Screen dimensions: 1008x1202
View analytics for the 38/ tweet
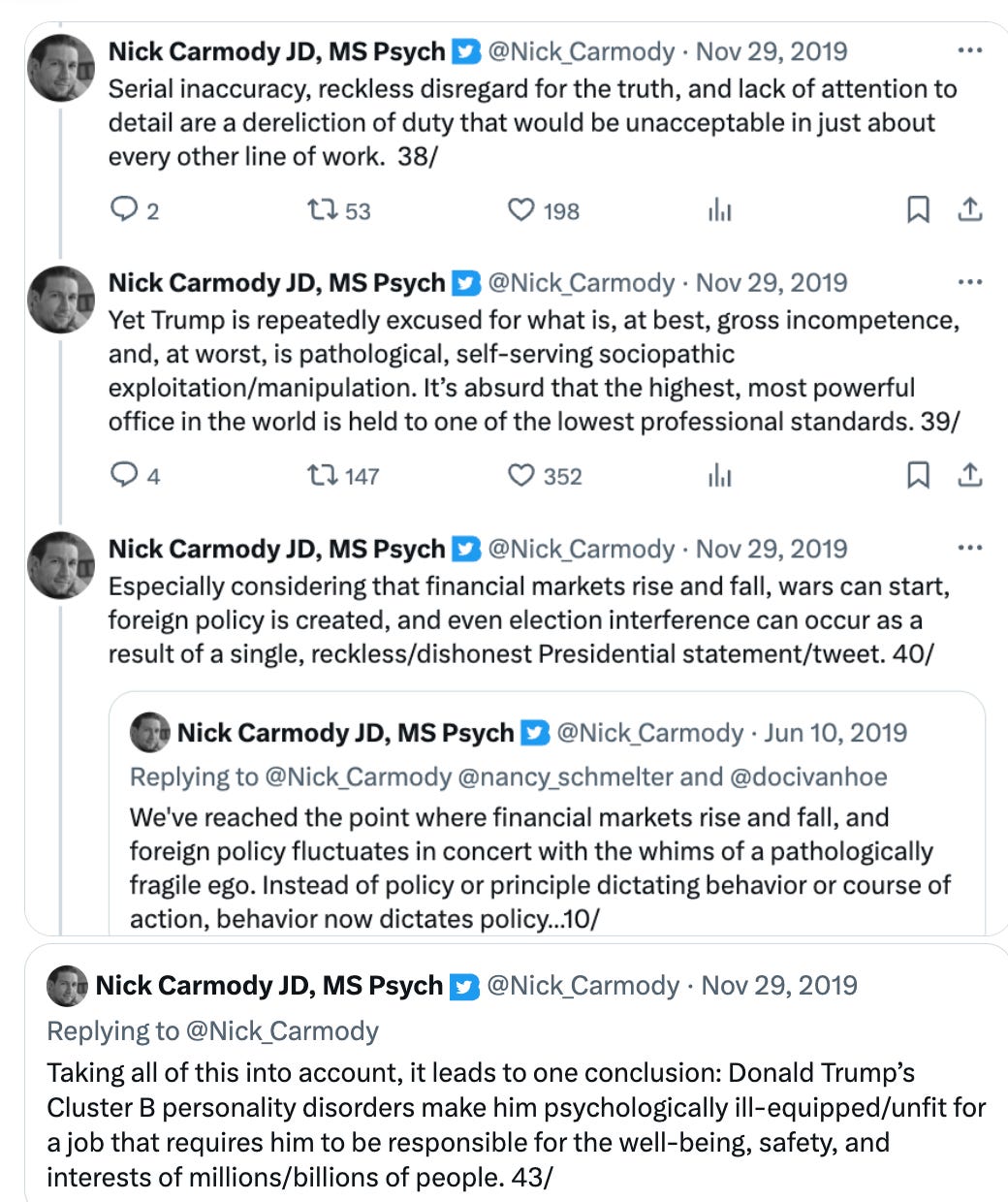719,209
